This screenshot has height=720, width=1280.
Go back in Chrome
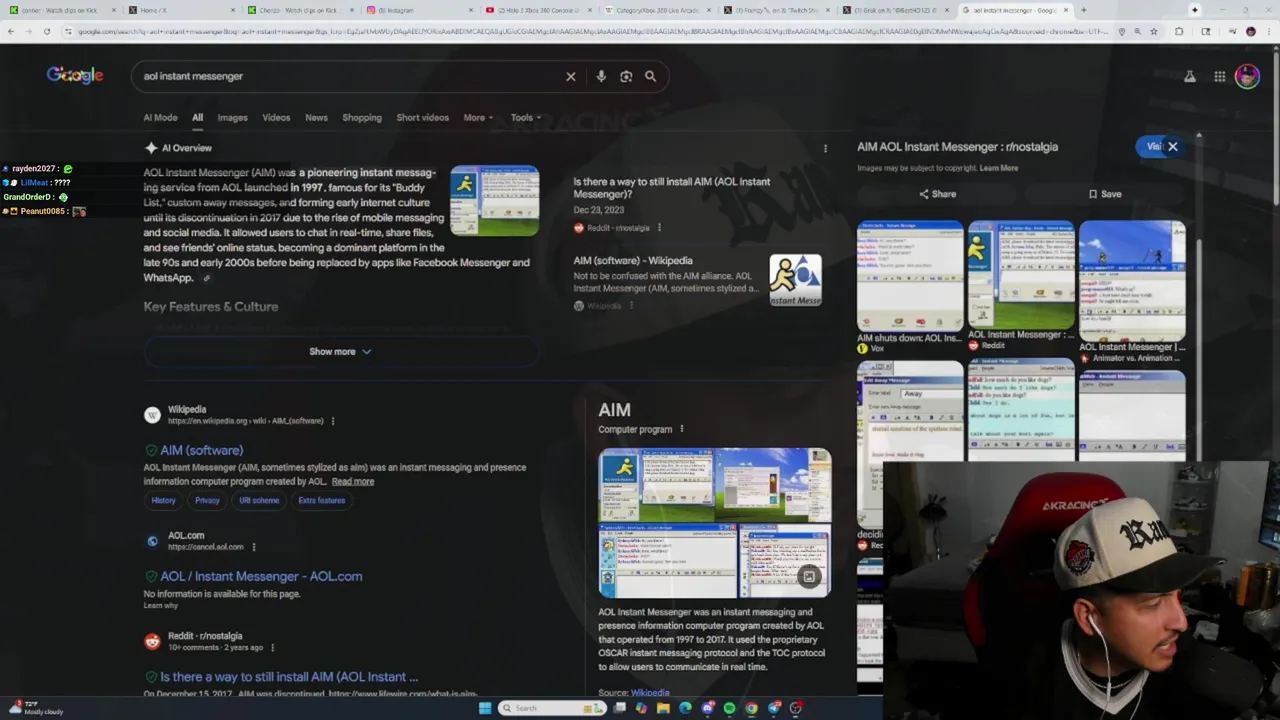tap(10, 31)
